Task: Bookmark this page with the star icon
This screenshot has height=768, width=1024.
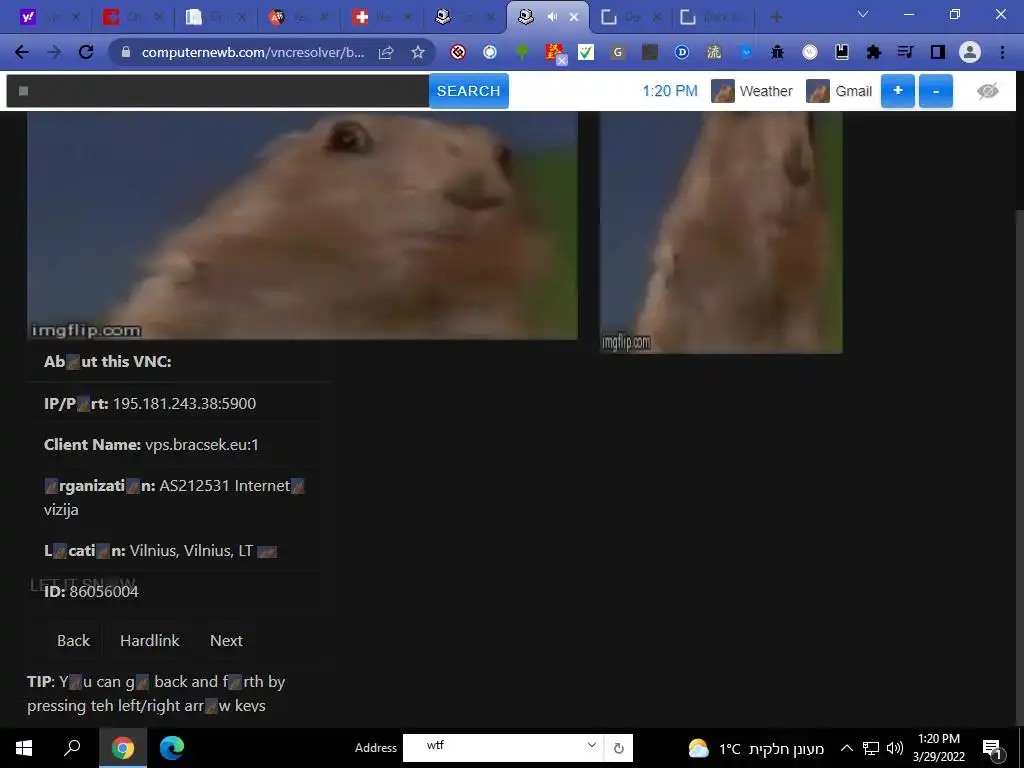Action: [418, 52]
